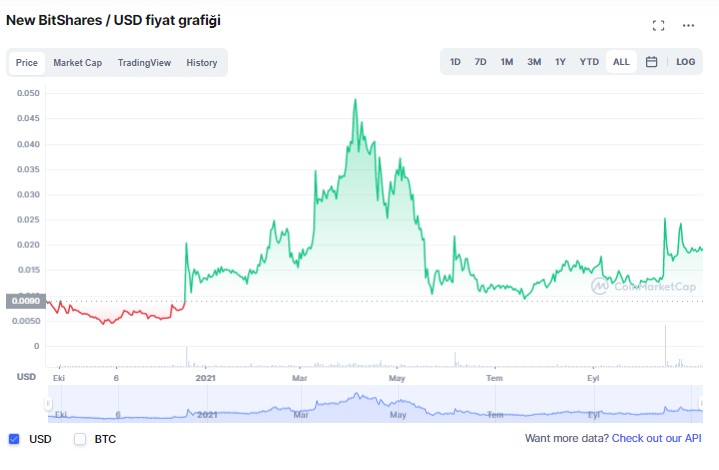Viewport: 719px width, 470px height.
Task: Follow the Check out our API link
Action: point(657,438)
